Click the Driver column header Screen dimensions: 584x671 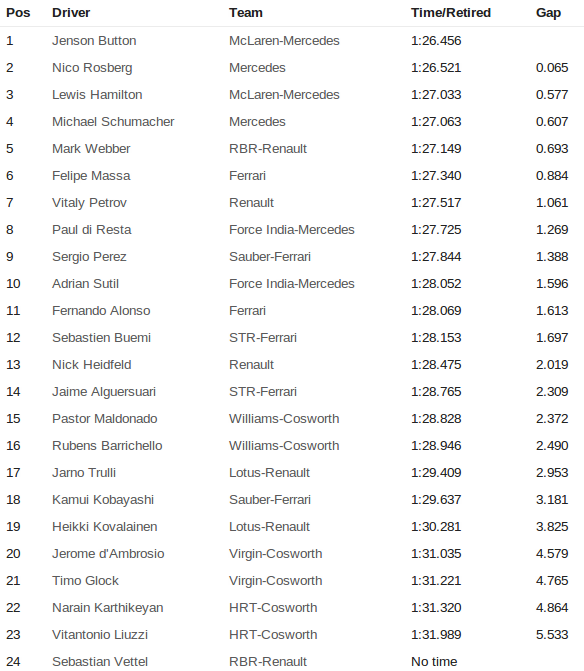pyautogui.click(x=71, y=13)
